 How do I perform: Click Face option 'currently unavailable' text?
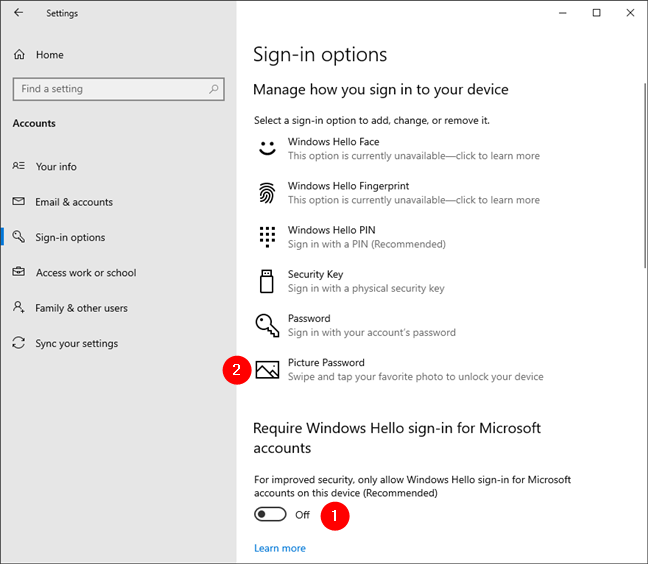coord(414,156)
